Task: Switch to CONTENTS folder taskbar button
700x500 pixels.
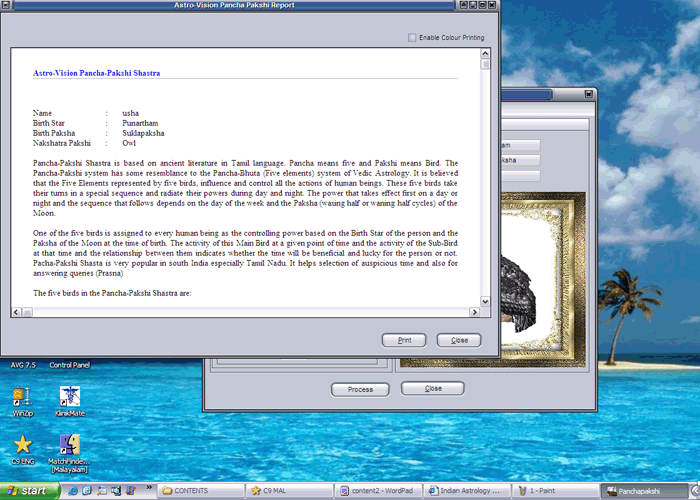Action: coord(201,491)
